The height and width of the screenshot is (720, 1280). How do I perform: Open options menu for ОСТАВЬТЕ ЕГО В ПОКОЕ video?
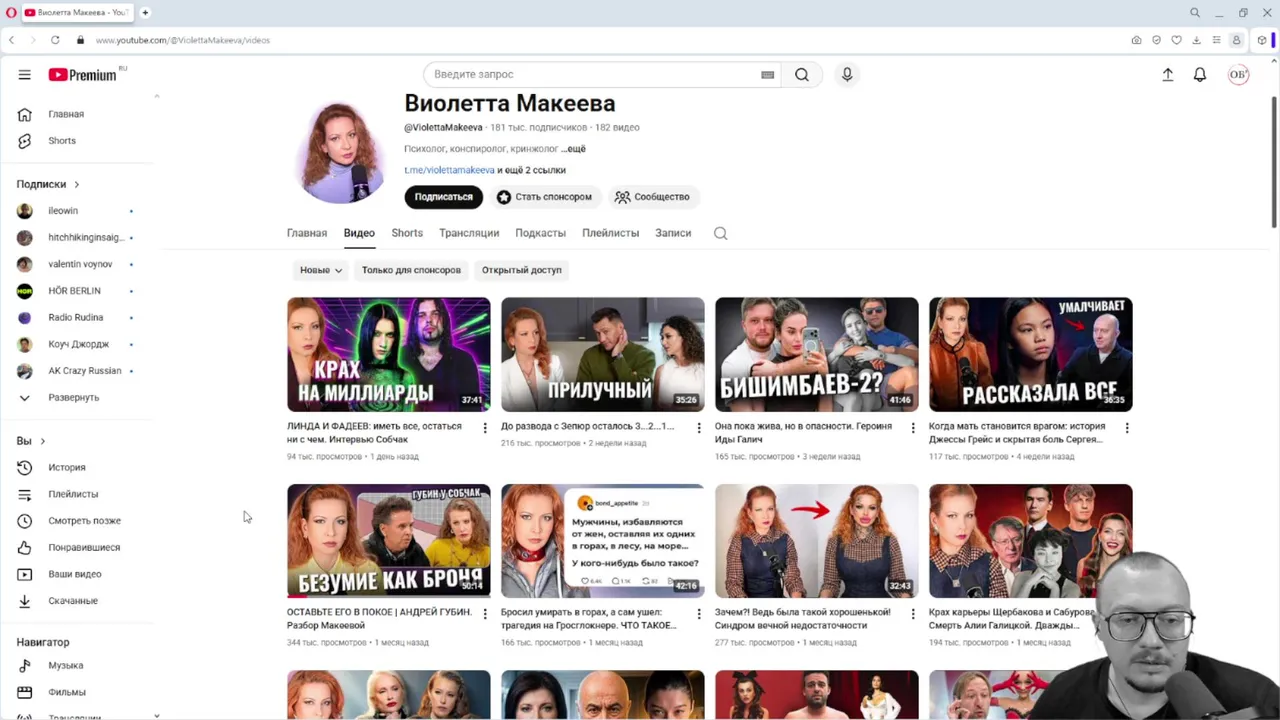click(485, 614)
